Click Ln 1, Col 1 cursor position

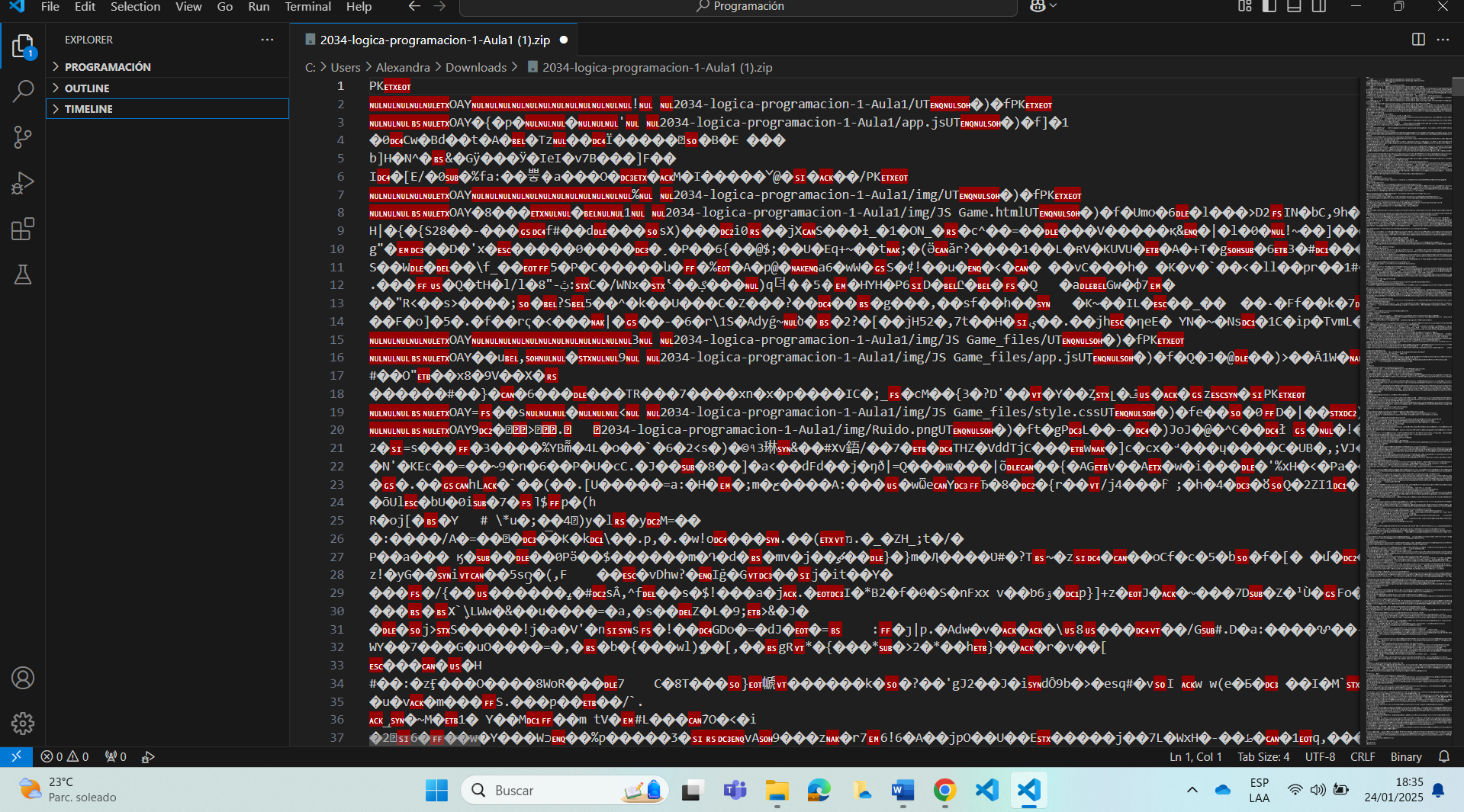point(1195,756)
